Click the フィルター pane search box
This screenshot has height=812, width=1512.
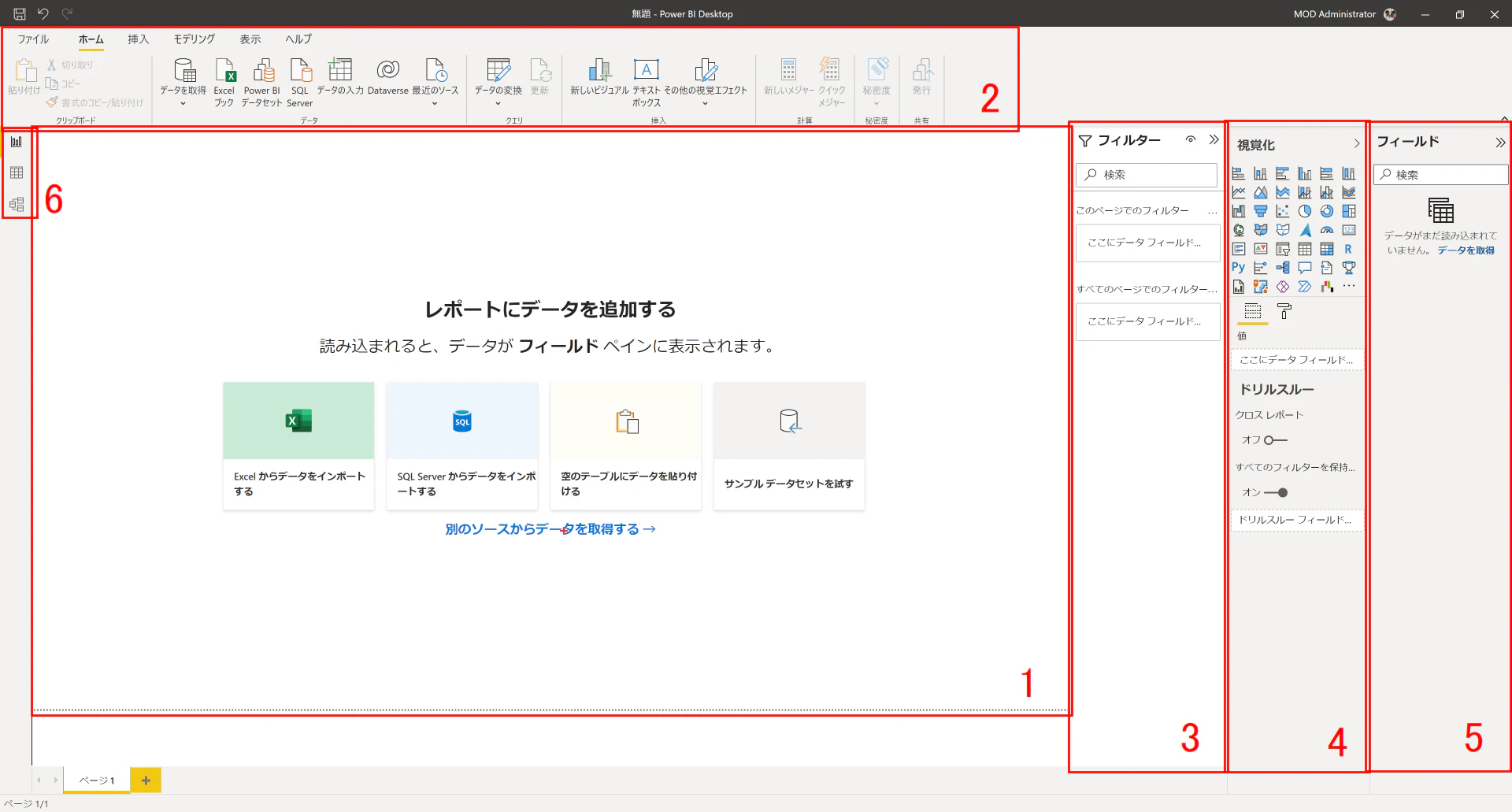coord(1147,175)
